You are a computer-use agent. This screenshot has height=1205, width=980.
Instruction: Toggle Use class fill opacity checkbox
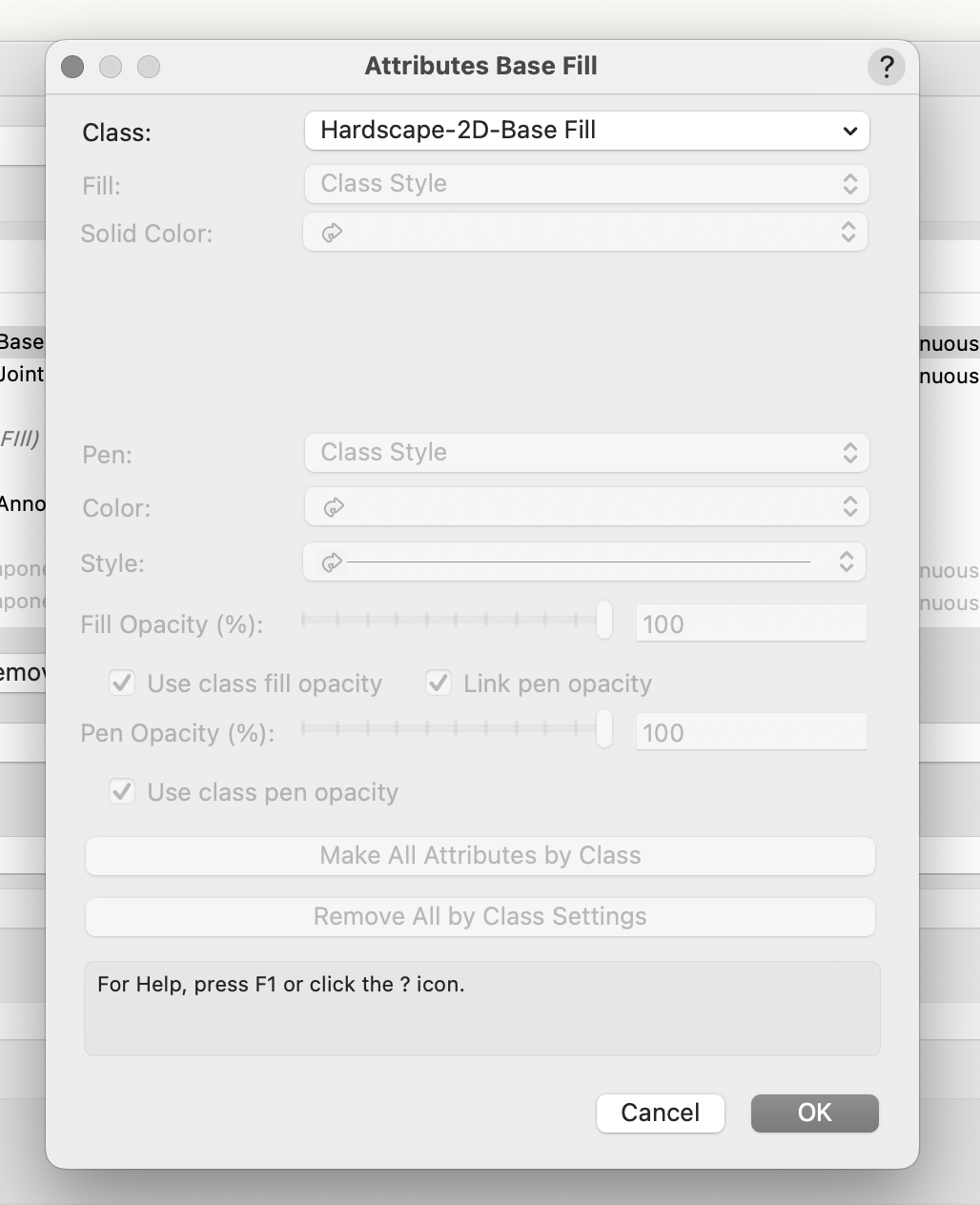point(122,683)
